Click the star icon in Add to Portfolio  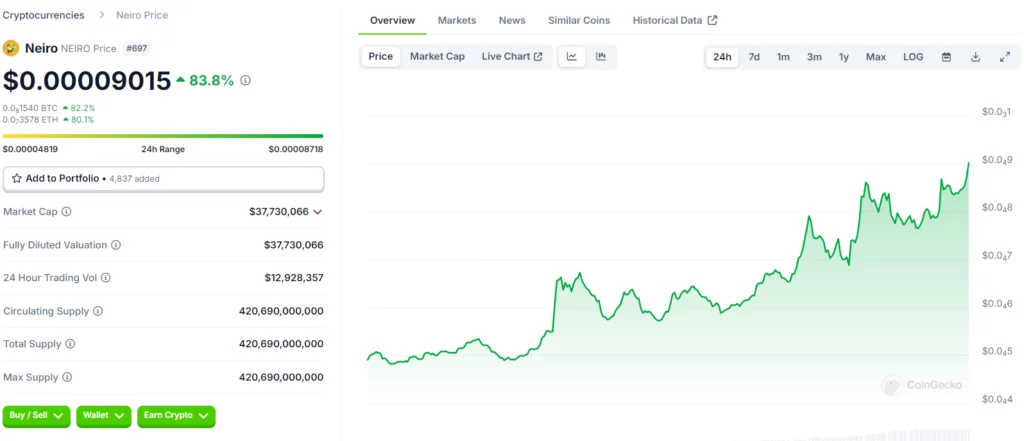coord(17,178)
